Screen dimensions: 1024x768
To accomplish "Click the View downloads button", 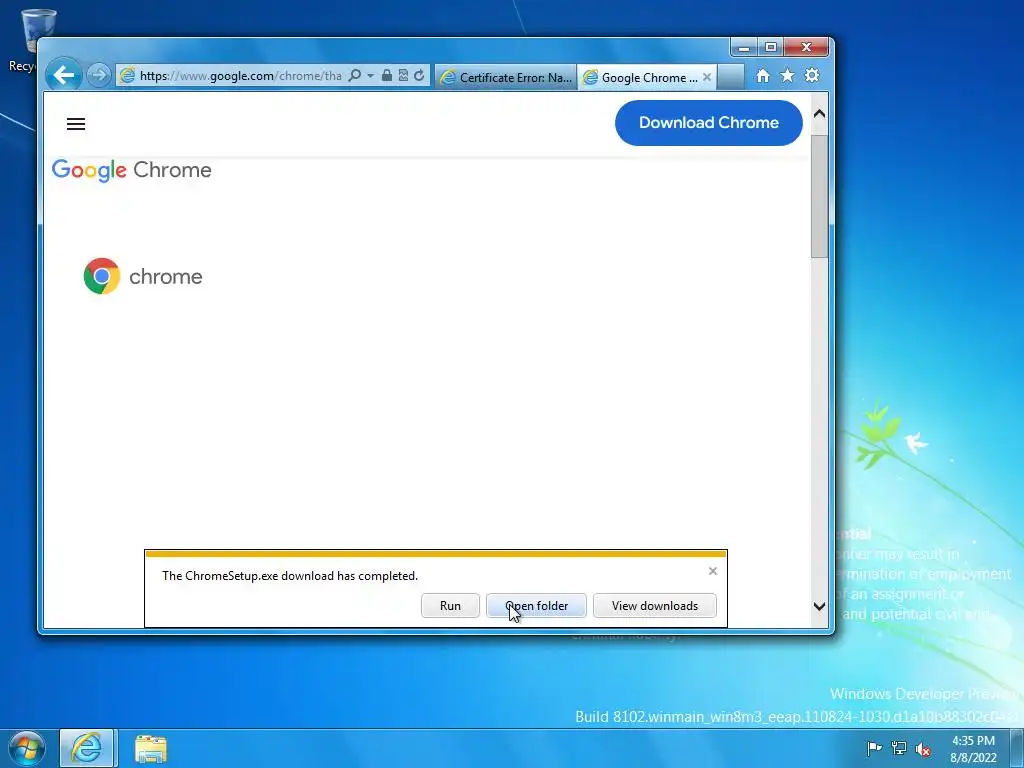I will click(x=655, y=605).
